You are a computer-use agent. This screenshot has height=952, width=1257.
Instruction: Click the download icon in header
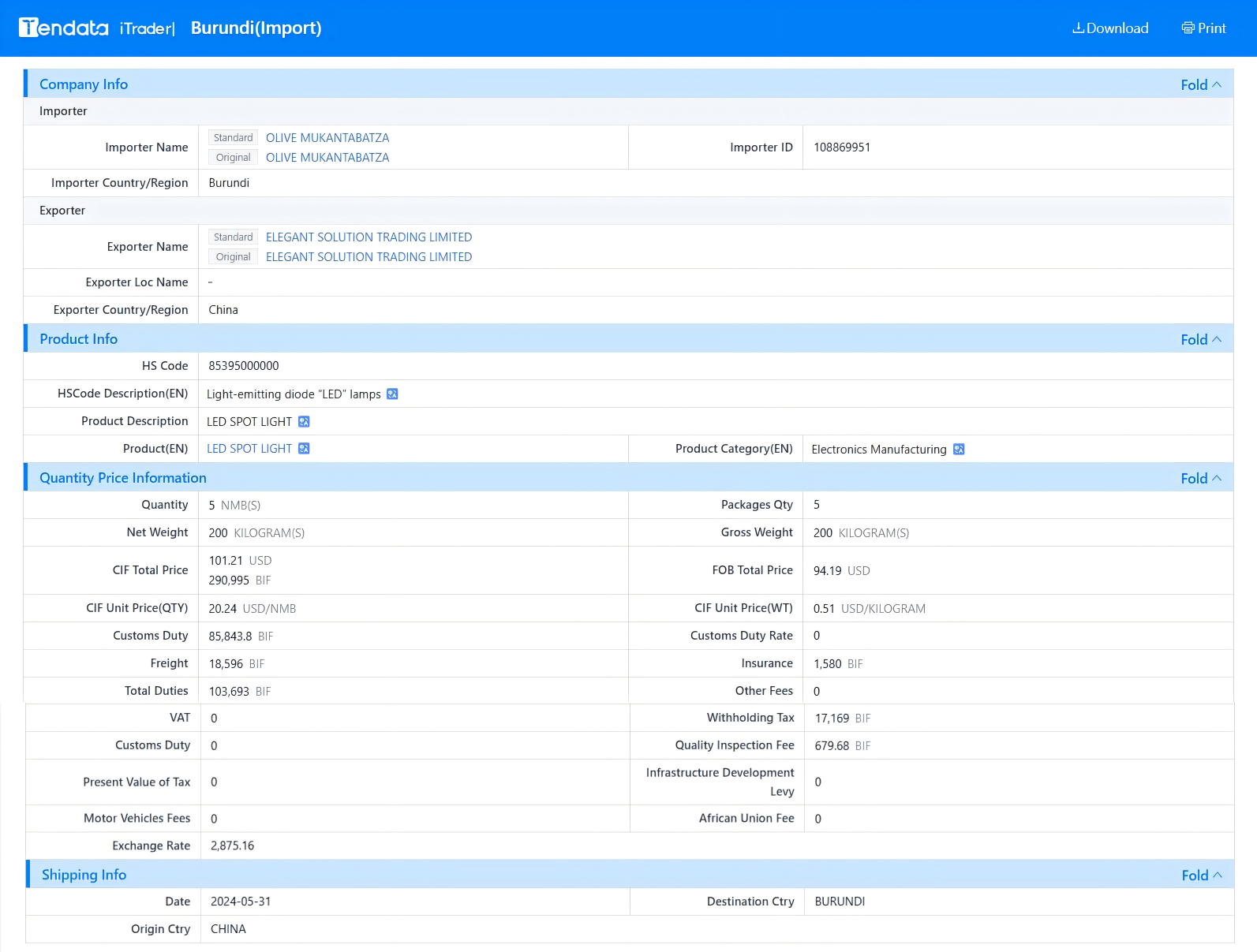[1078, 28]
